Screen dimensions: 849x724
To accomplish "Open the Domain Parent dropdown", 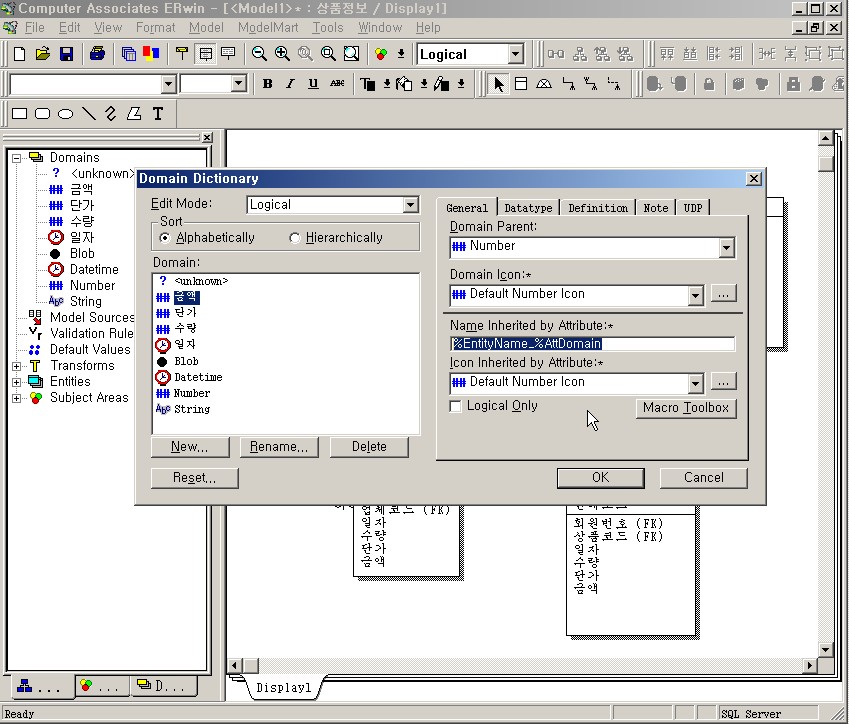I will click(726, 247).
